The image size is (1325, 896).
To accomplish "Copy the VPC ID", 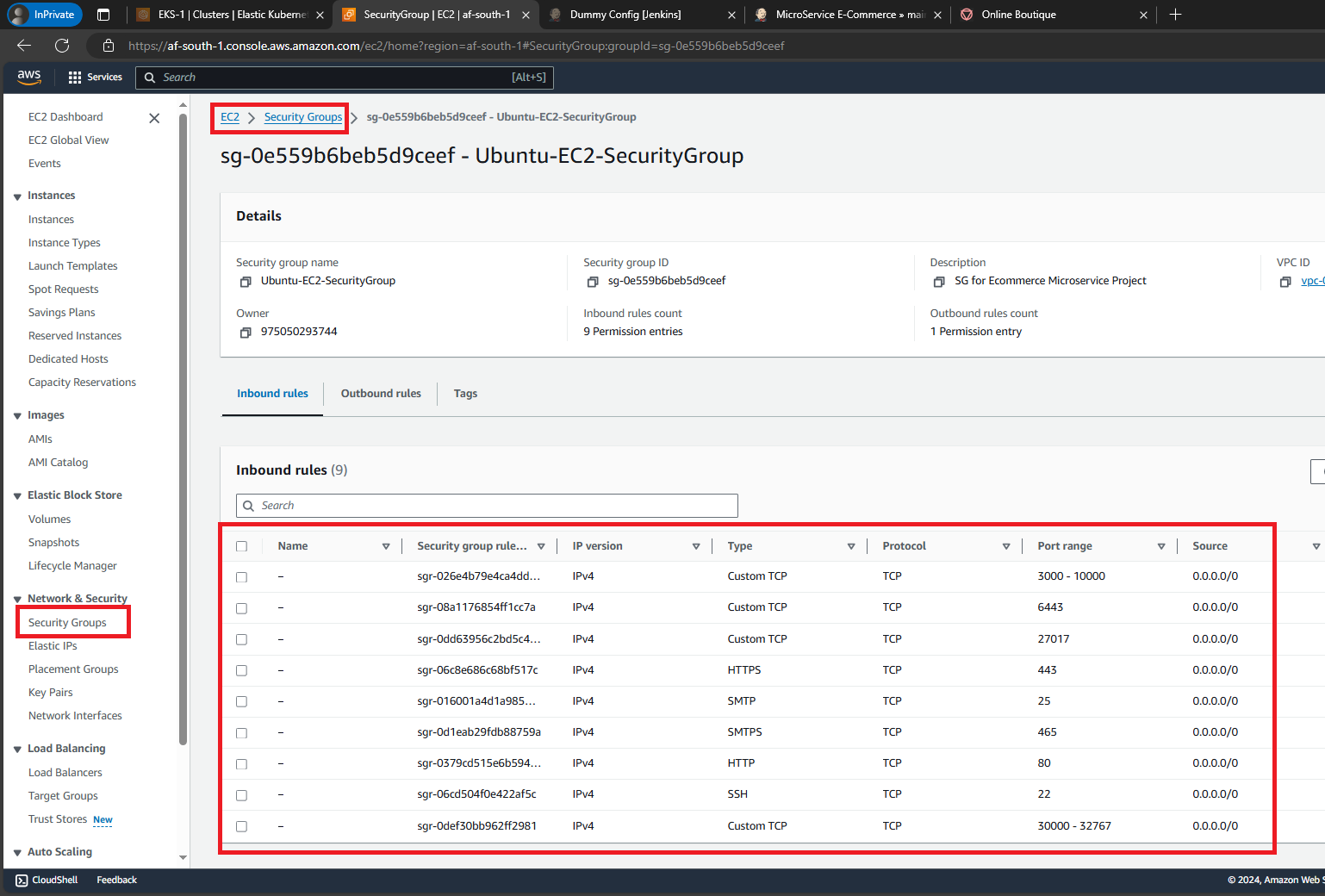I will (x=1285, y=282).
